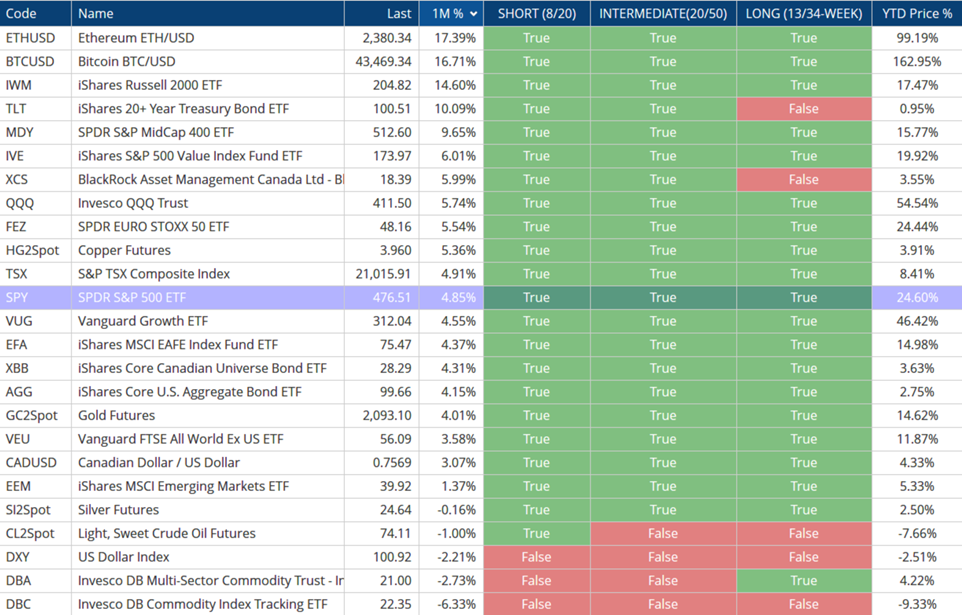This screenshot has height=615, width=962.
Task: Sort by the Code column header
Action: (21, 14)
